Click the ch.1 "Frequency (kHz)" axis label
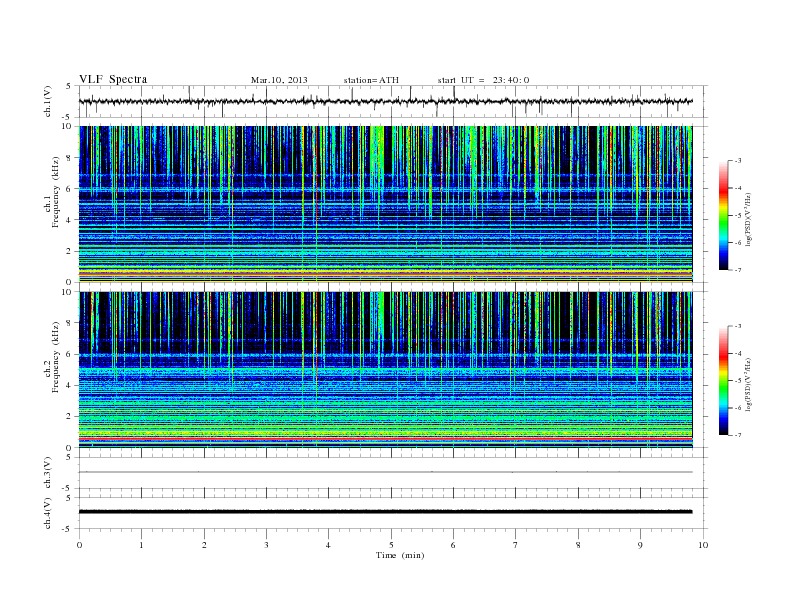The image size is (792, 612). click(x=55, y=192)
